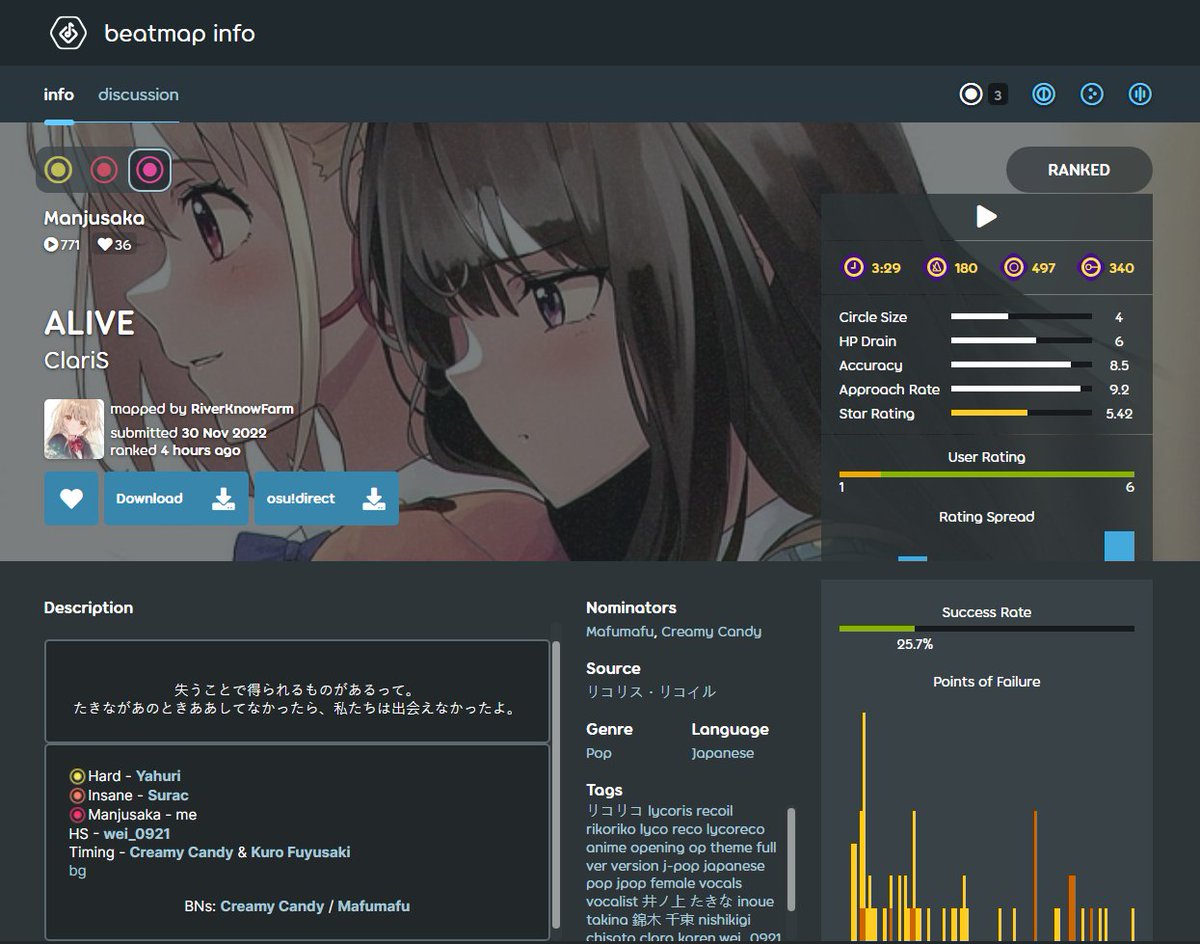Screen dimensions: 1200x944
Task: Open Mafumafu link in BNs line
Action: pos(374,906)
